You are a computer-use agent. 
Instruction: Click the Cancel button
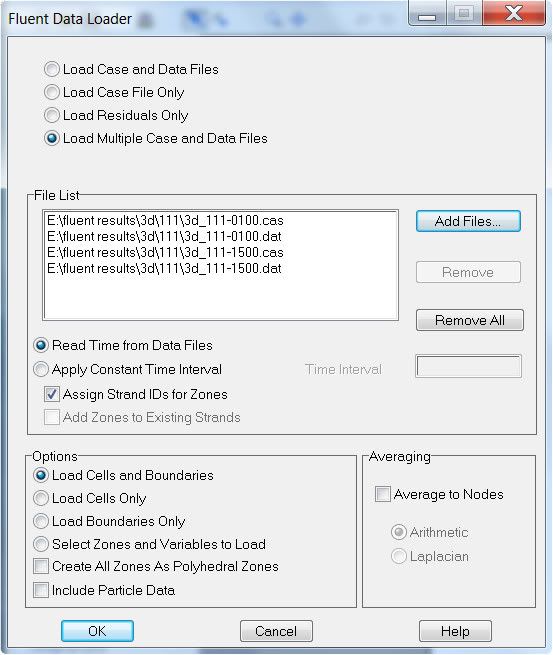pos(276,631)
